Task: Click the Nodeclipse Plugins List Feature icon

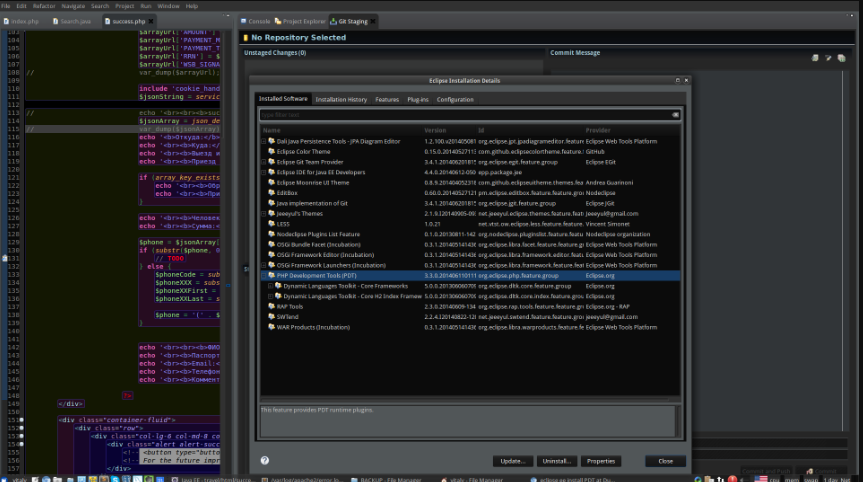Action: point(271,234)
